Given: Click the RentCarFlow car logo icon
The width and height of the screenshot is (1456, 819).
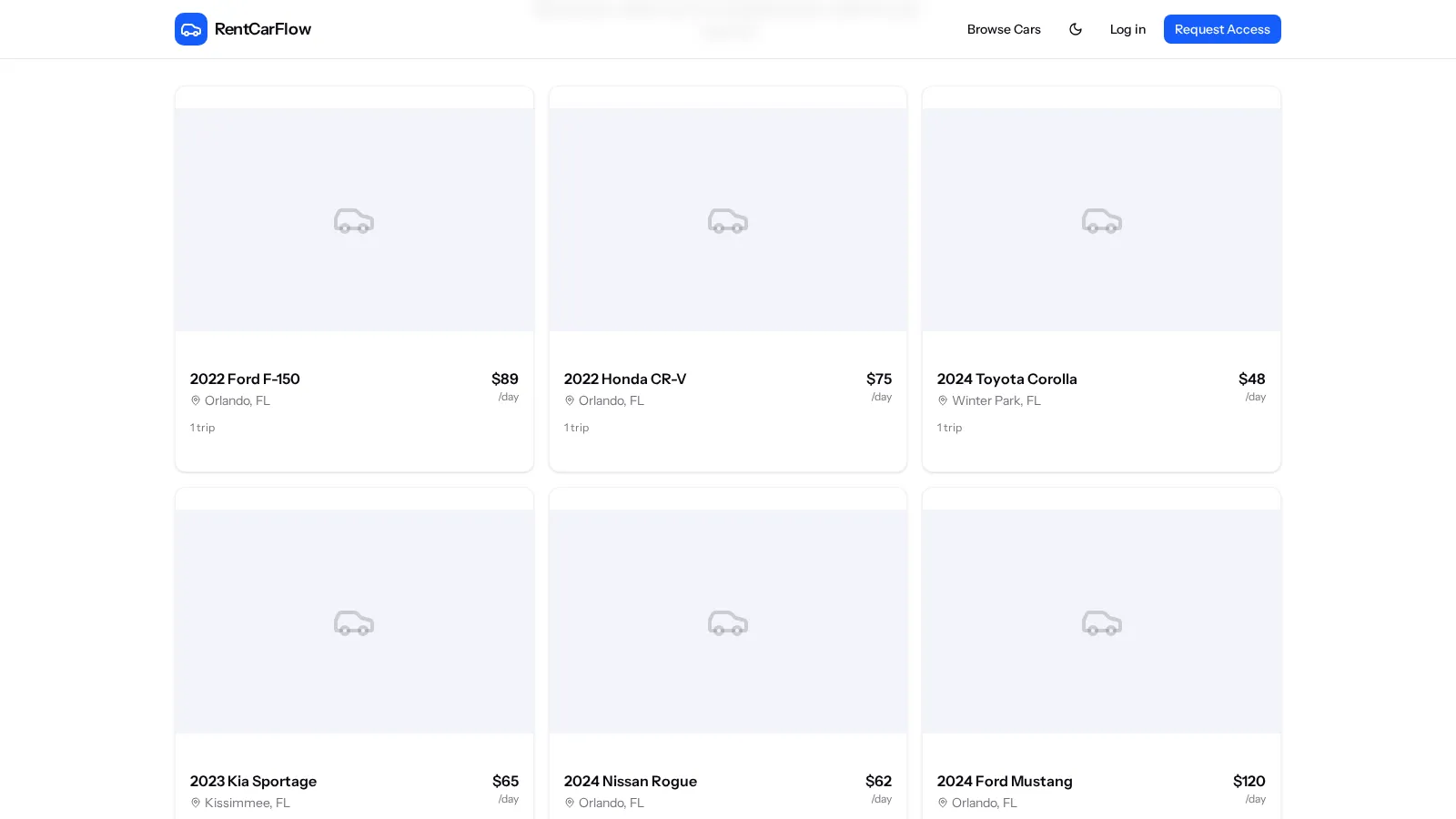Looking at the screenshot, I should tap(191, 29).
